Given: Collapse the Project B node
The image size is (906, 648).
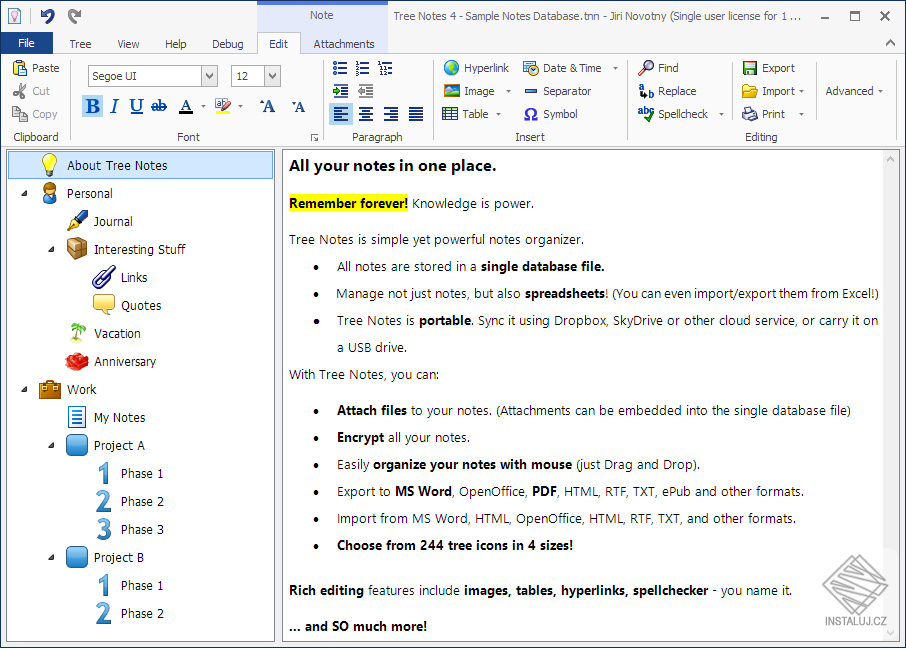Looking at the screenshot, I should (x=51, y=558).
